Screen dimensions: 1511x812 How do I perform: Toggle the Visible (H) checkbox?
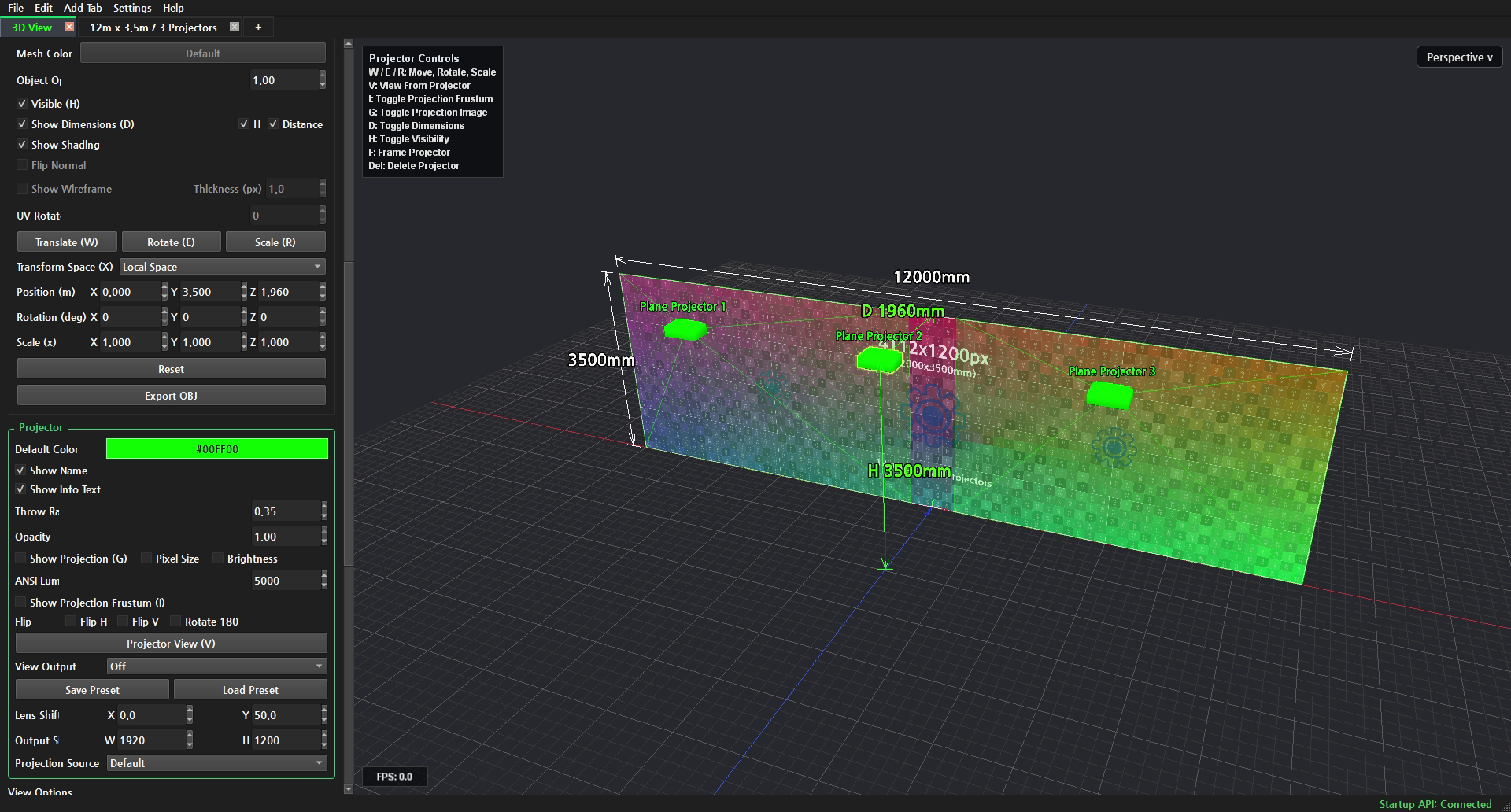22,104
